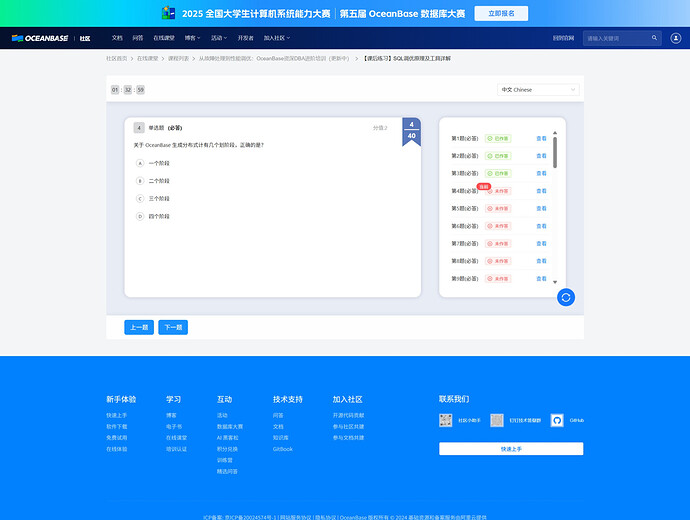Click the question list scroll-down arrow
The height and width of the screenshot is (520, 690).
[555, 282]
